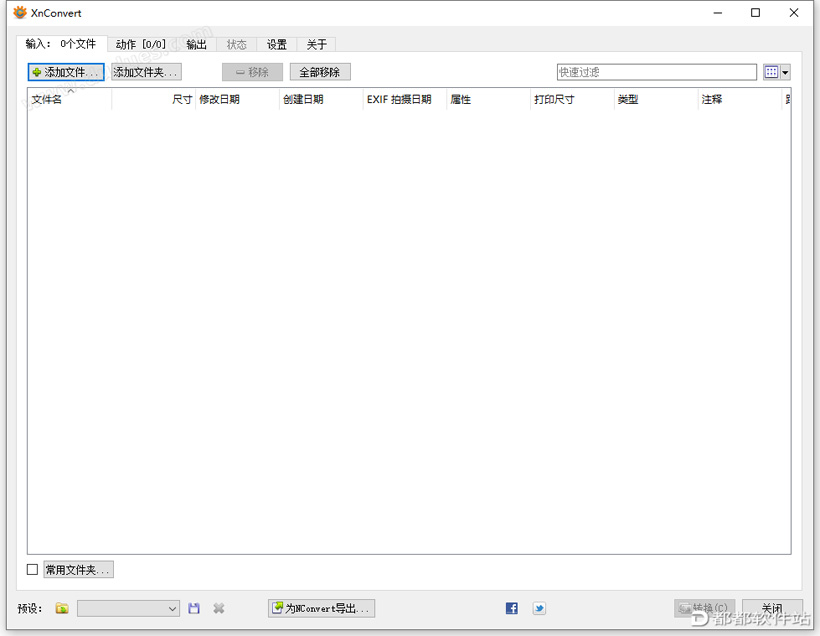Click the load preset folder icon
This screenshot has height=636, width=820.
[62, 608]
